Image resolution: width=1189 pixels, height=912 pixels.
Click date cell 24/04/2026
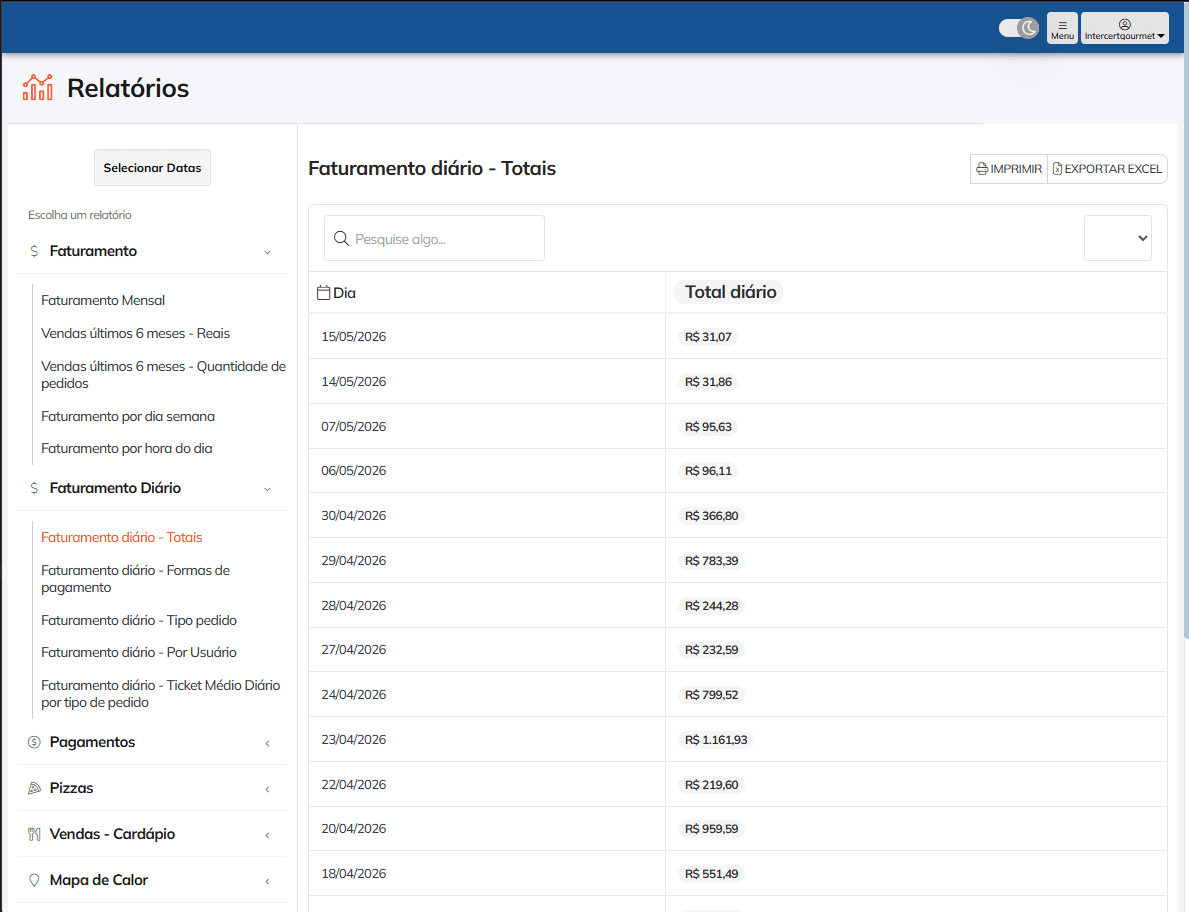tap(353, 694)
